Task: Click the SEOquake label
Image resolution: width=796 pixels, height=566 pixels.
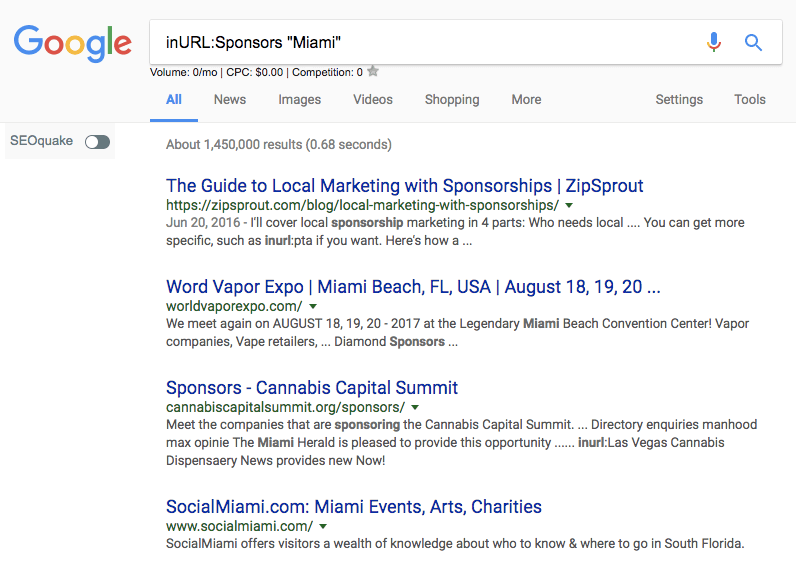Action: [x=42, y=141]
